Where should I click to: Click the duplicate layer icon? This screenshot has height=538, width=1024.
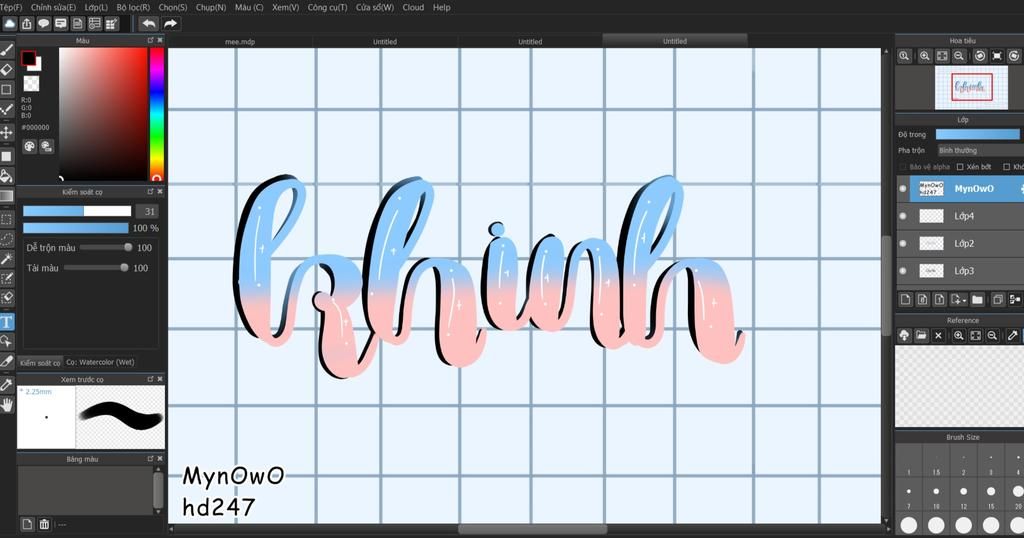pos(998,300)
